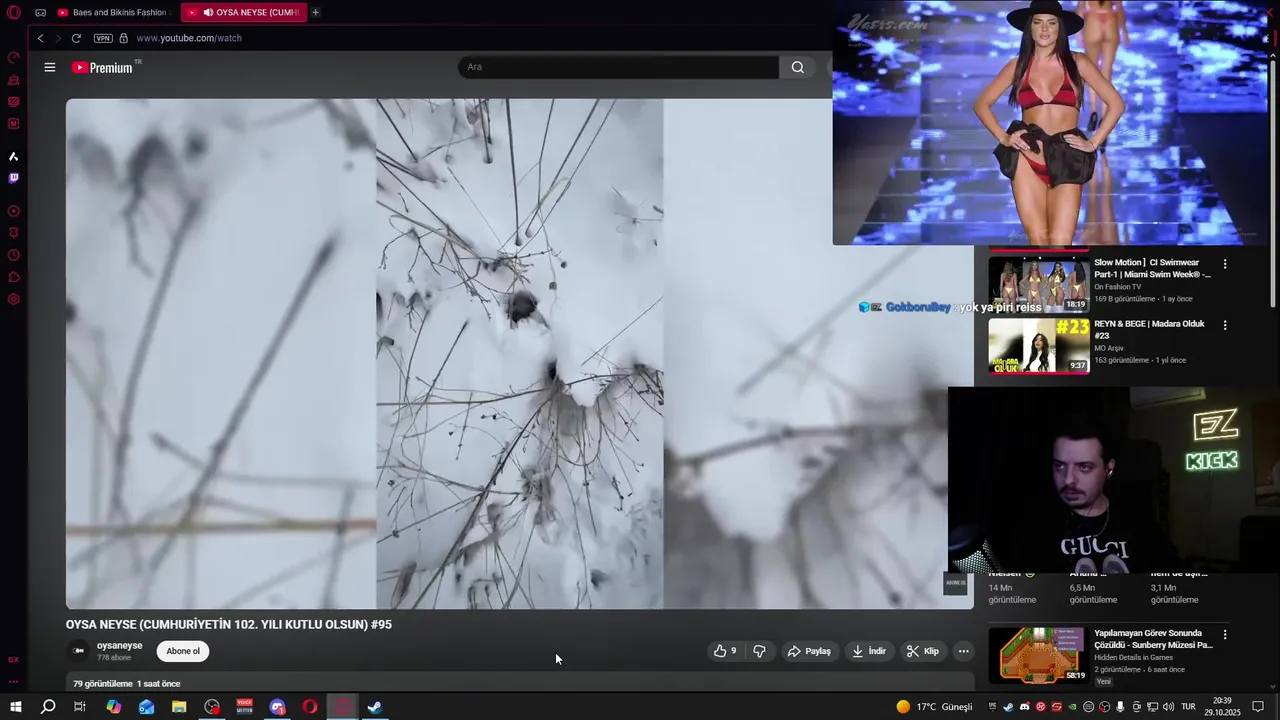Switch to the OYSA NEYSE tab
This screenshot has height=720, width=1280.
pyautogui.click(x=243, y=12)
